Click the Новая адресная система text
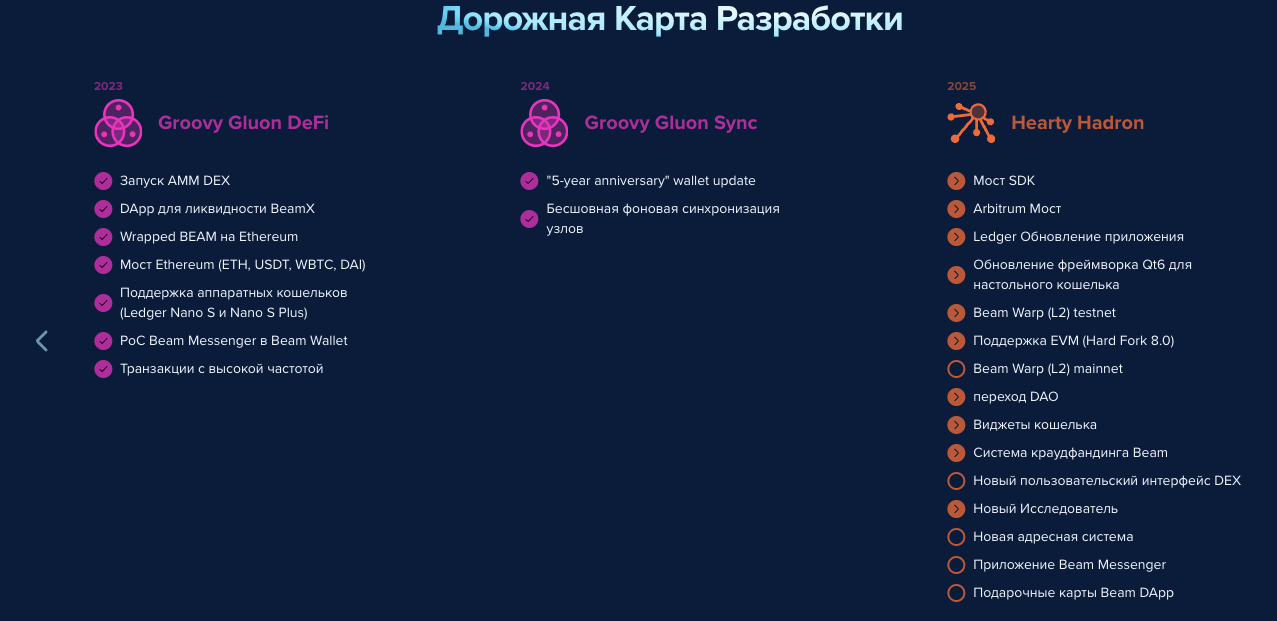This screenshot has height=621, width=1277. coord(1053,537)
